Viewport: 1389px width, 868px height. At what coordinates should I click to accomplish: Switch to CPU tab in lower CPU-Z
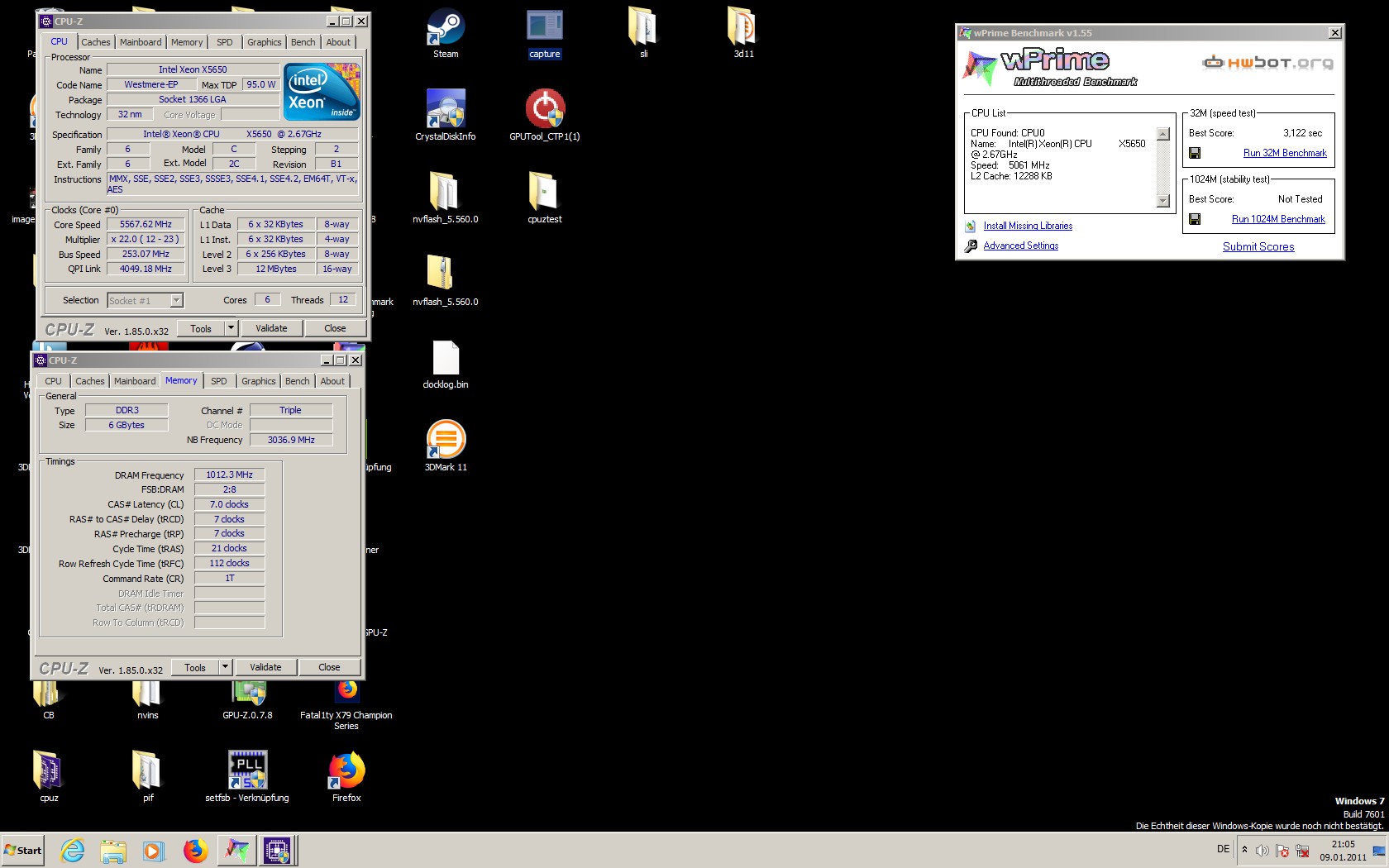53,381
